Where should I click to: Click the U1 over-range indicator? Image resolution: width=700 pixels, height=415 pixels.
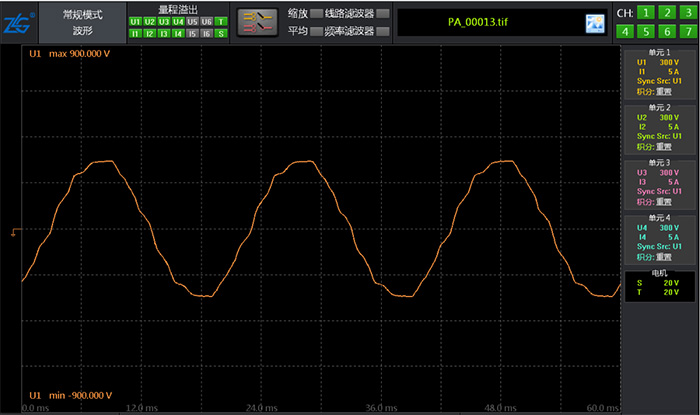tap(135, 20)
